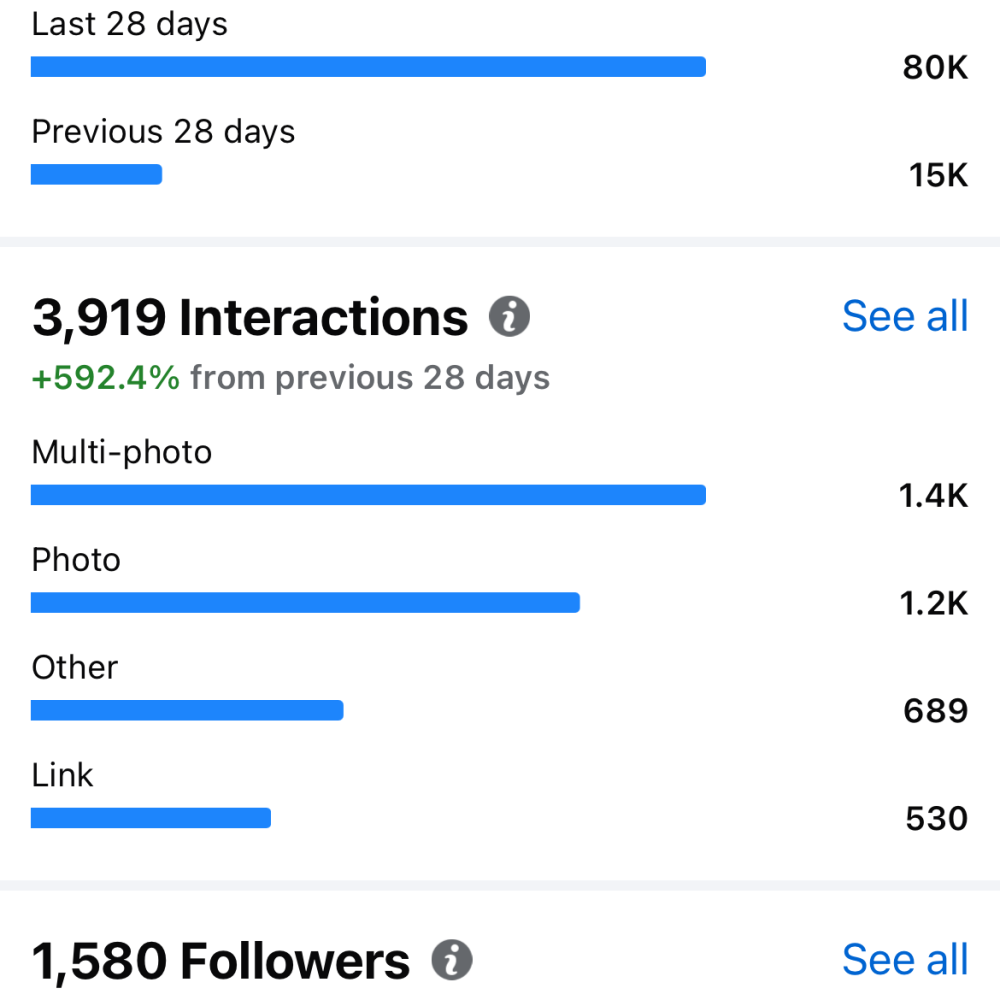Open the Followers info icon
Screen dimensions: 1000x1000
[452, 960]
